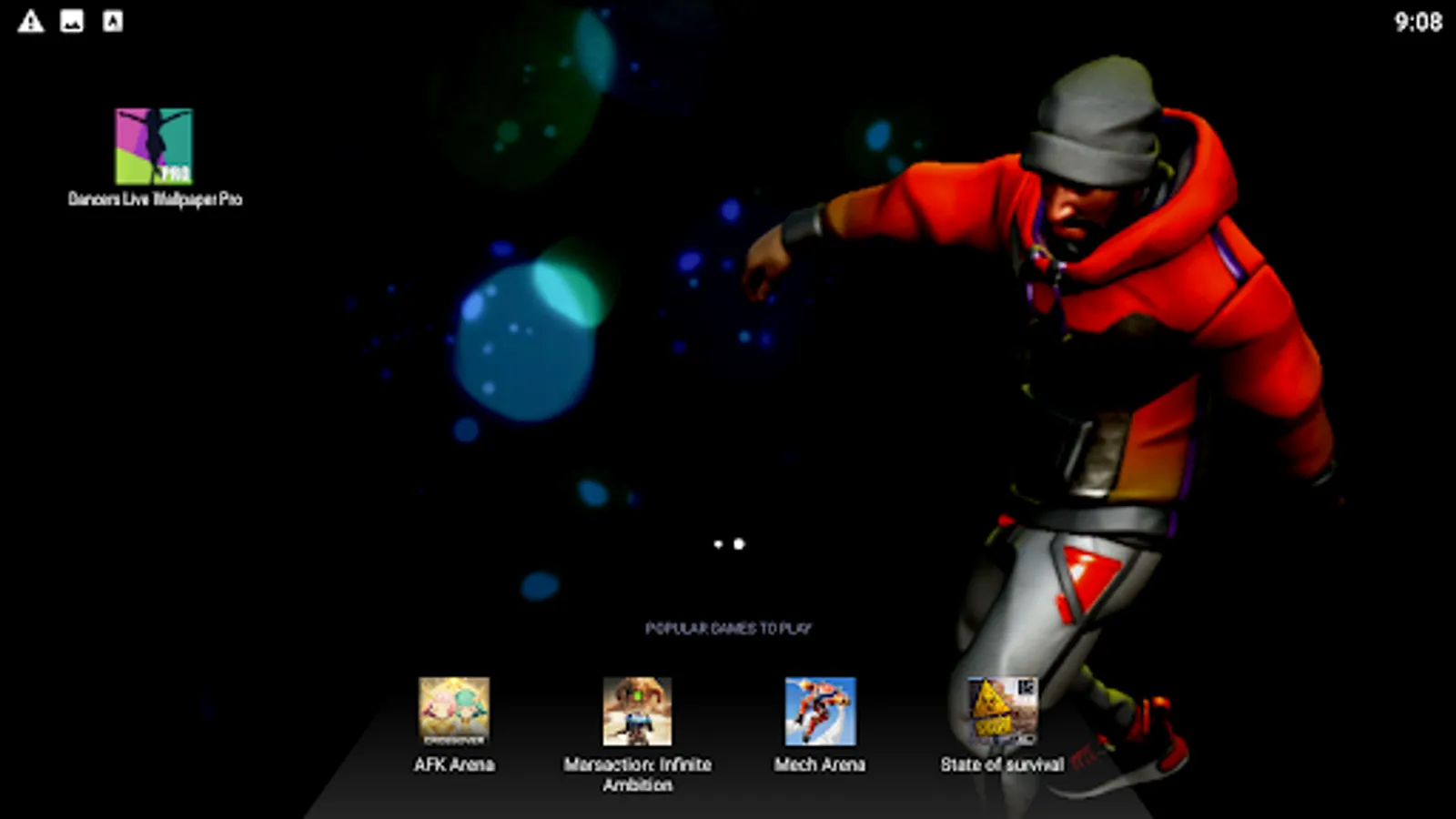Open the Dancers Live Wallpaper Pro app icon
The height and width of the screenshot is (819, 1456).
pos(154,146)
